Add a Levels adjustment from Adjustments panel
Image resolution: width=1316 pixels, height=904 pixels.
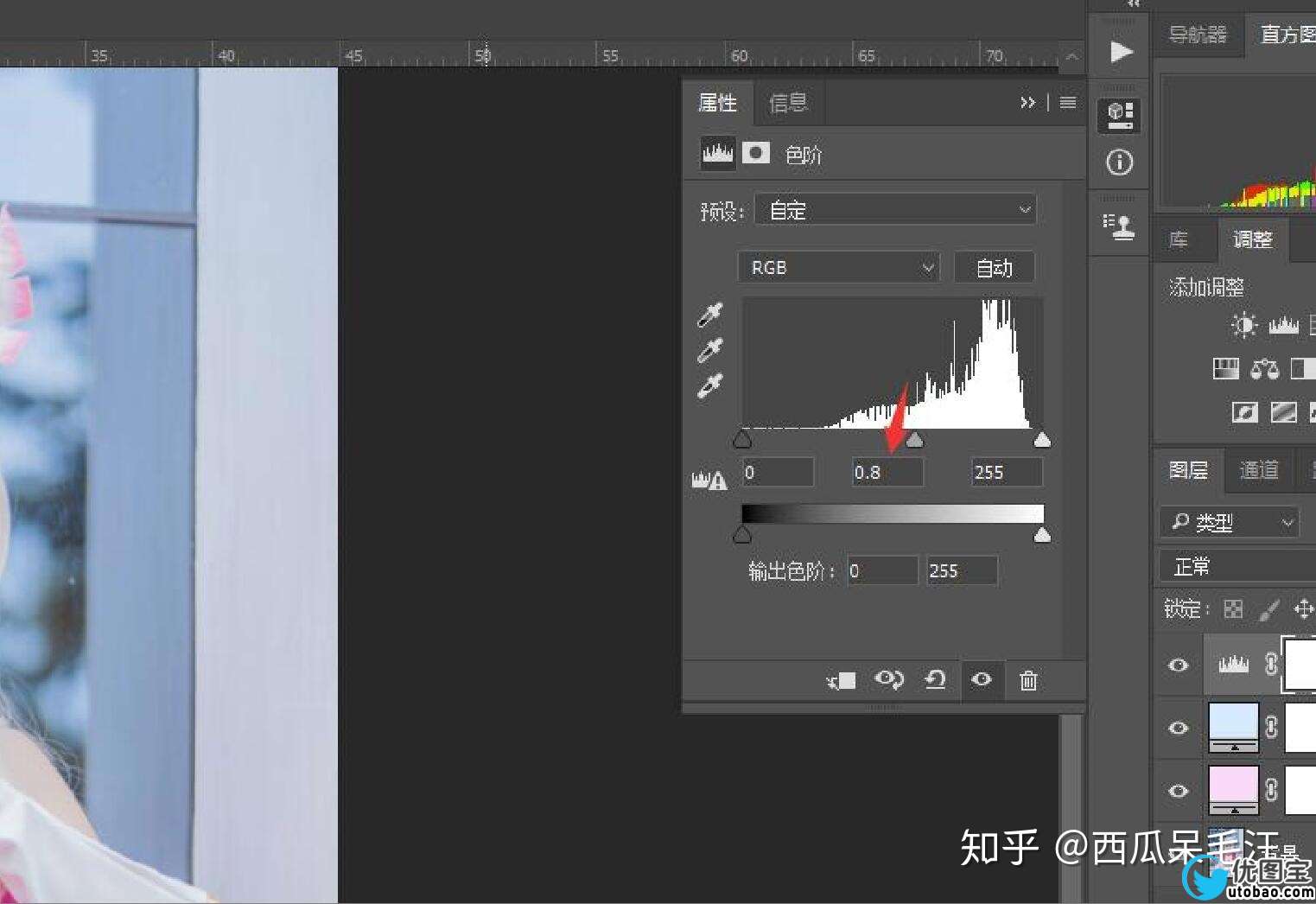1284,326
